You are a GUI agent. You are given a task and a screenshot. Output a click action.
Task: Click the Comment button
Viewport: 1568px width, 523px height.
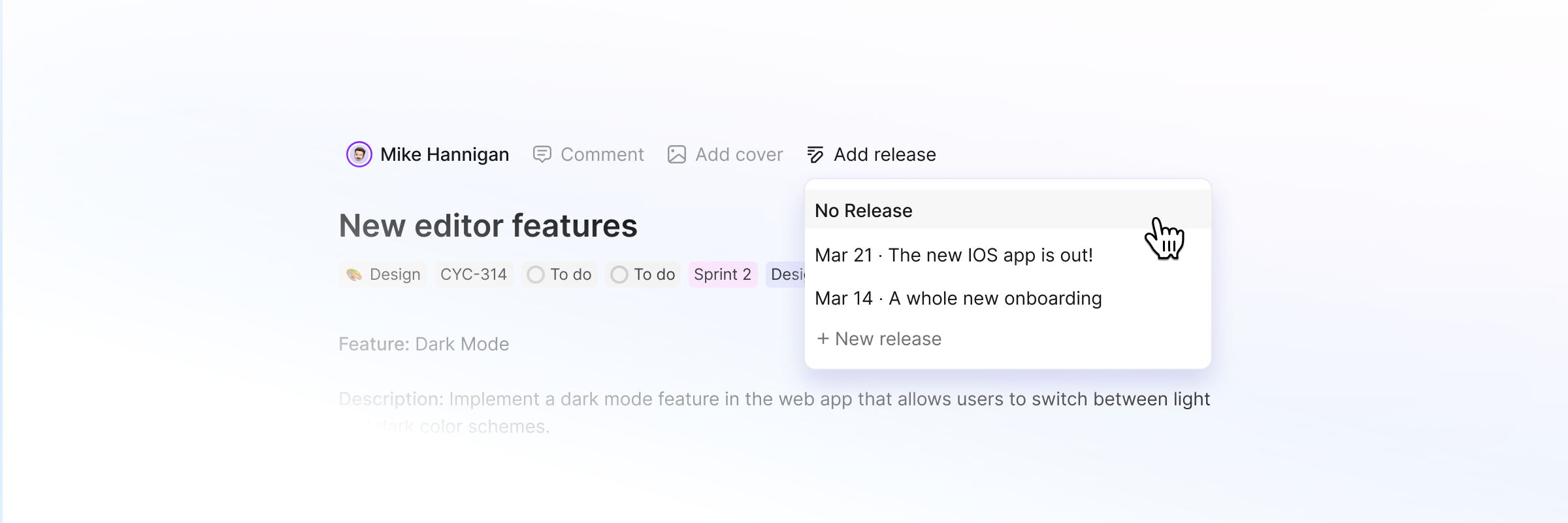[589, 154]
